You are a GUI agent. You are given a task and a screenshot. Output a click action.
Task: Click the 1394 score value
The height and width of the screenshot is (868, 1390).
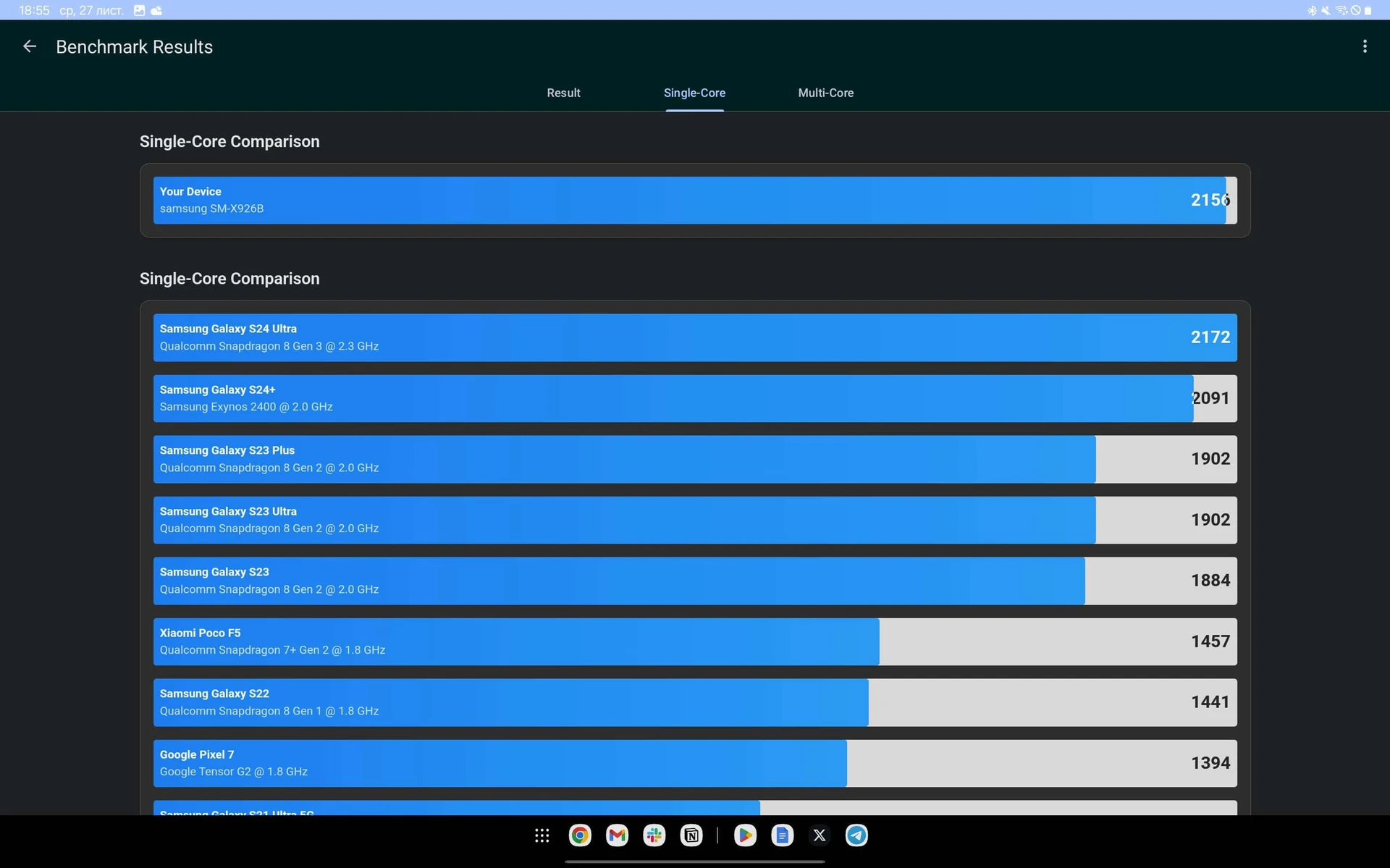(x=1210, y=763)
